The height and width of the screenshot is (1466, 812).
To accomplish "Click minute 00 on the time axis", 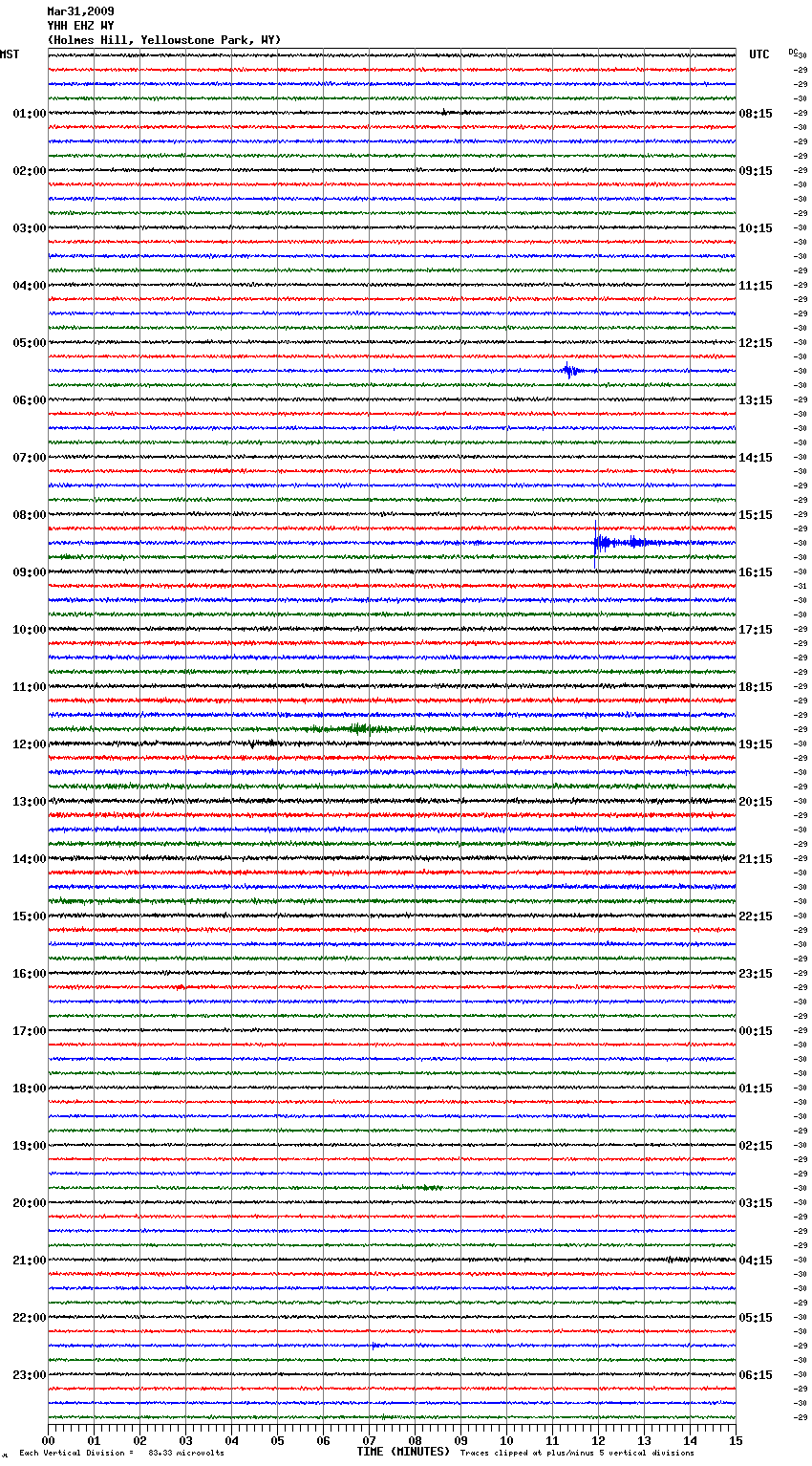I will pos(48,1440).
